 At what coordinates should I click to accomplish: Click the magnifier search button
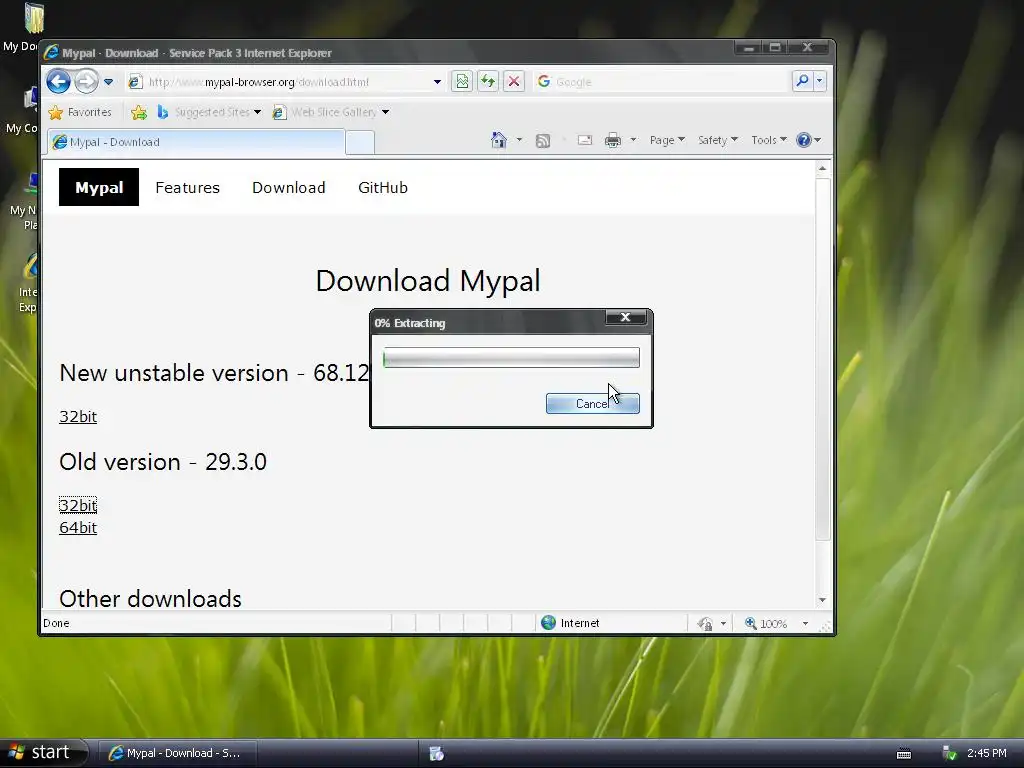point(802,81)
